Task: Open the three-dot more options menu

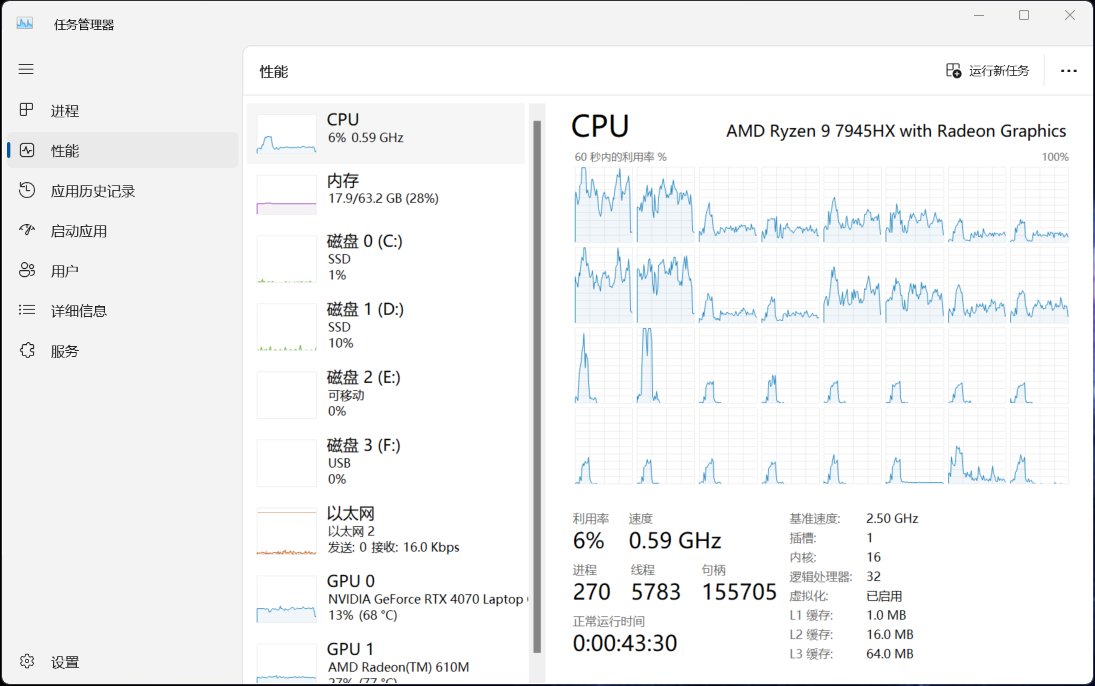Action: (1068, 71)
